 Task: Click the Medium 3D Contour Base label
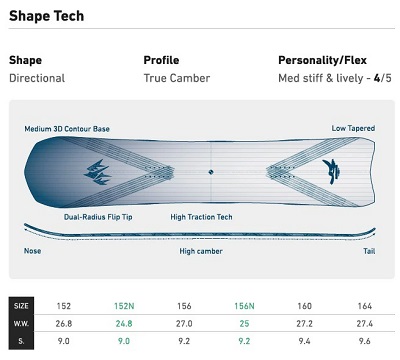point(67,129)
